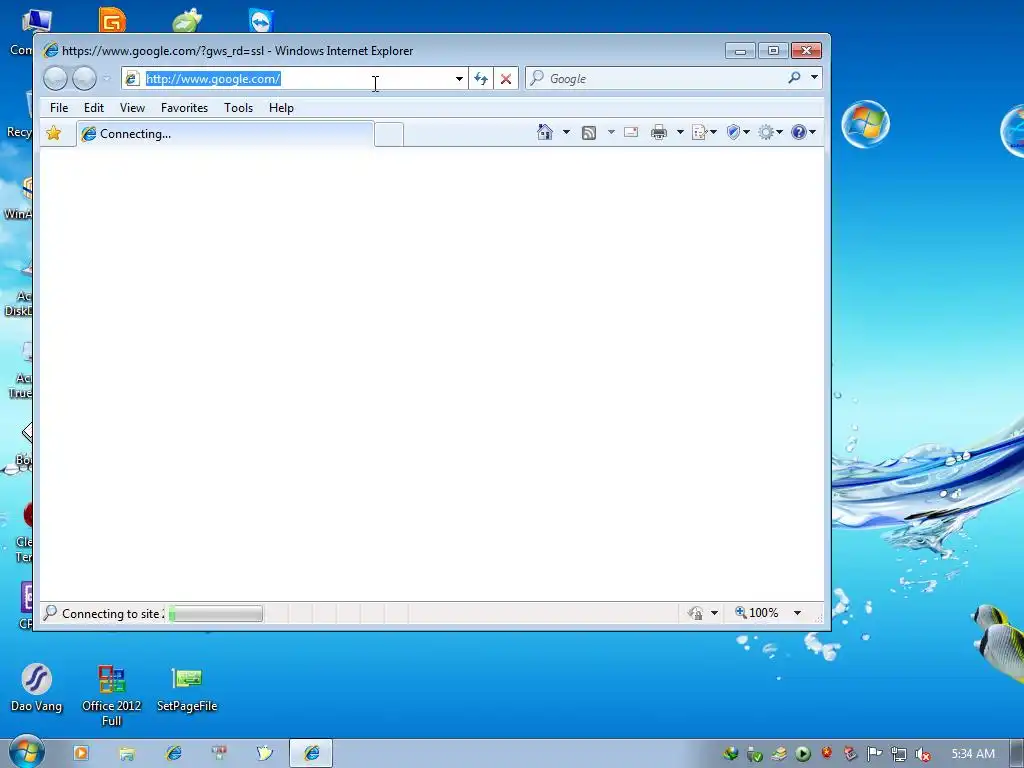
Task: Click the Windows logo desktop gadget
Action: (865, 124)
